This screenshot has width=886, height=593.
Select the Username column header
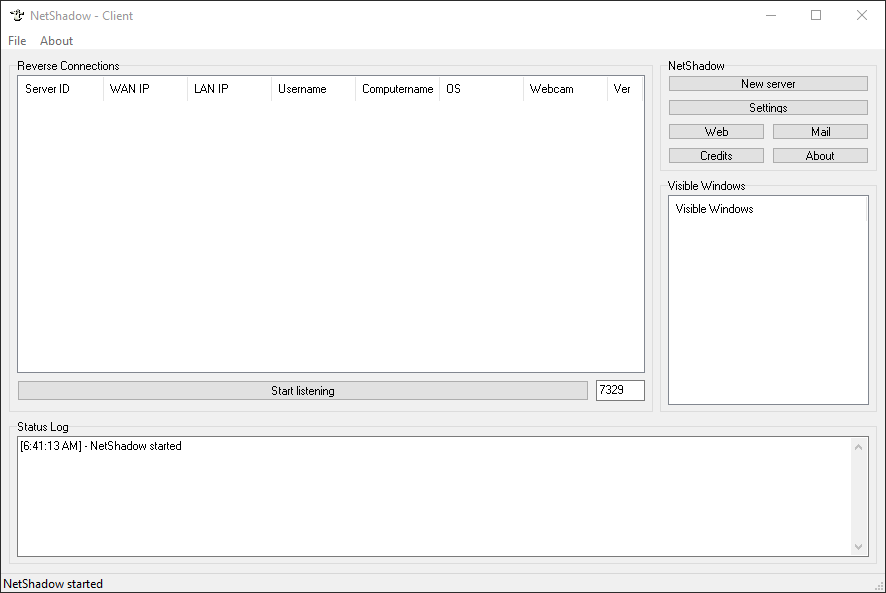coord(313,89)
